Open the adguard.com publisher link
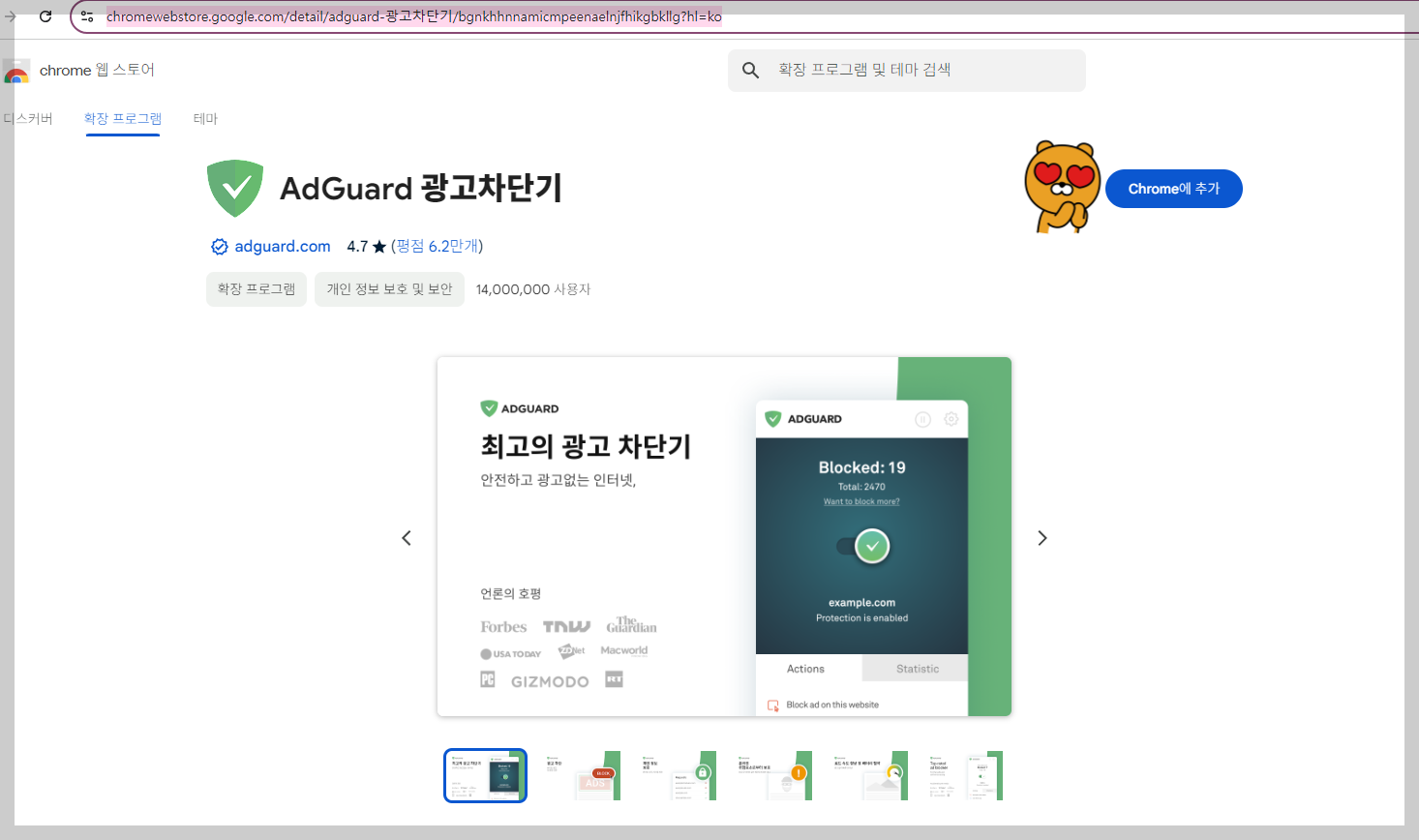This screenshot has height=840, width=1419. pos(283,247)
